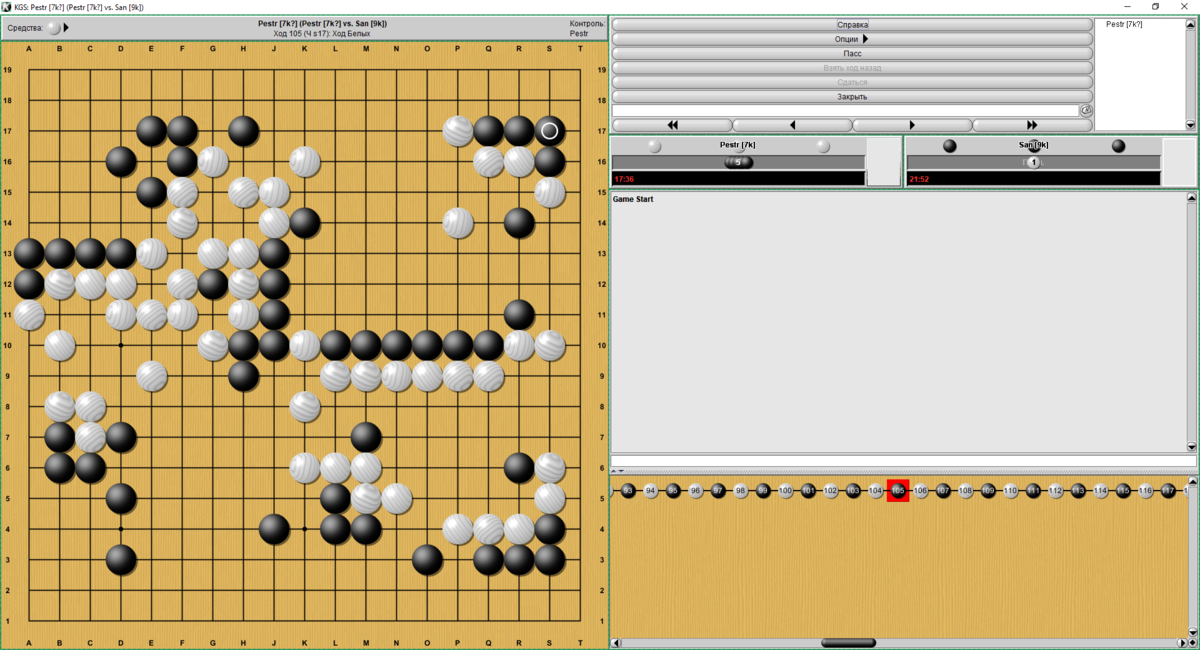
Task: Click the white stone icon beside Средства
Action: click(52, 28)
